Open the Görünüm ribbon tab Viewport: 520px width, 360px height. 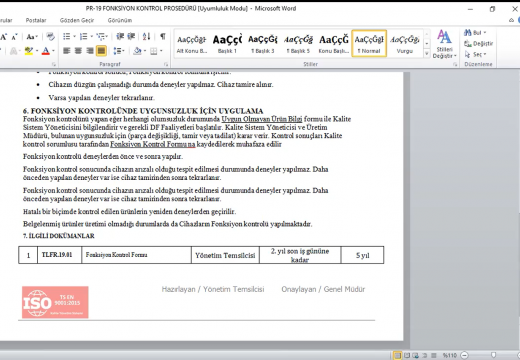[x=120, y=20]
